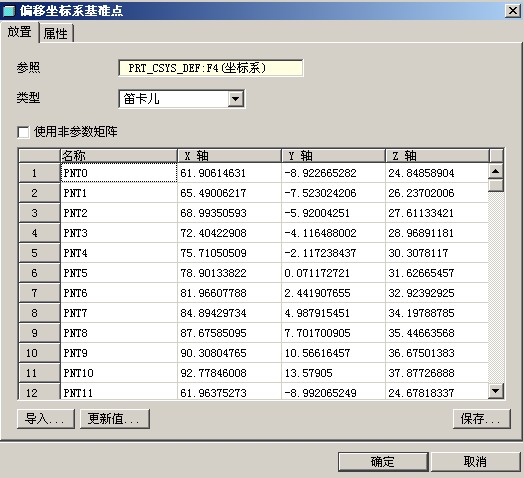
Task: Click the scrollbar up arrow
Action: pyautogui.click(x=496, y=171)
